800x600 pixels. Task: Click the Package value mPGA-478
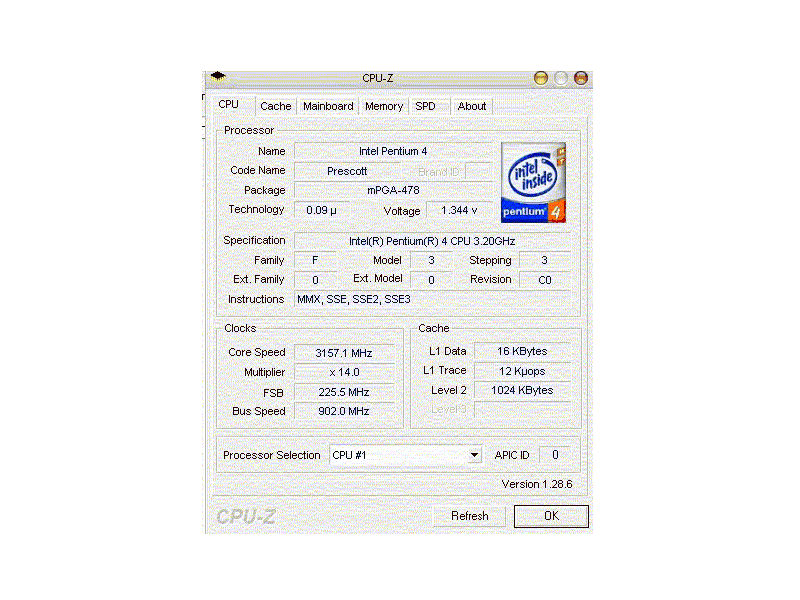[393, 190]
